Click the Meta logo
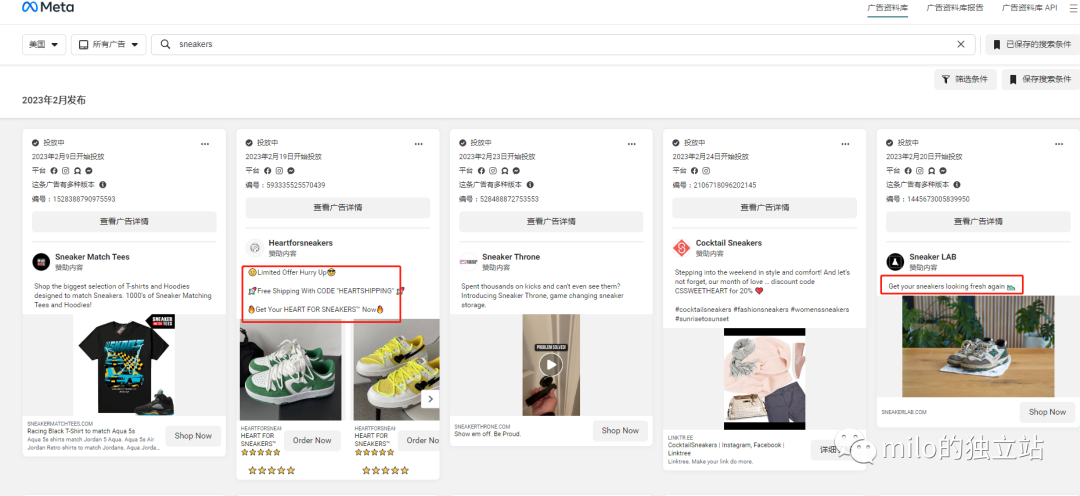Image resolution: width=1080 pixels, height=496 pixels. tap(48, 8)
